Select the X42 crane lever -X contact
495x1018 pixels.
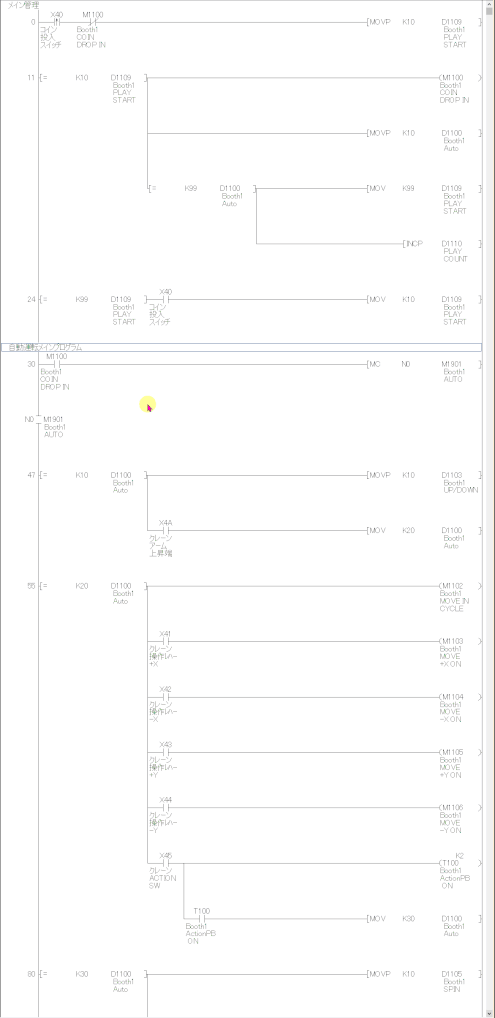[x=166, y=697]
